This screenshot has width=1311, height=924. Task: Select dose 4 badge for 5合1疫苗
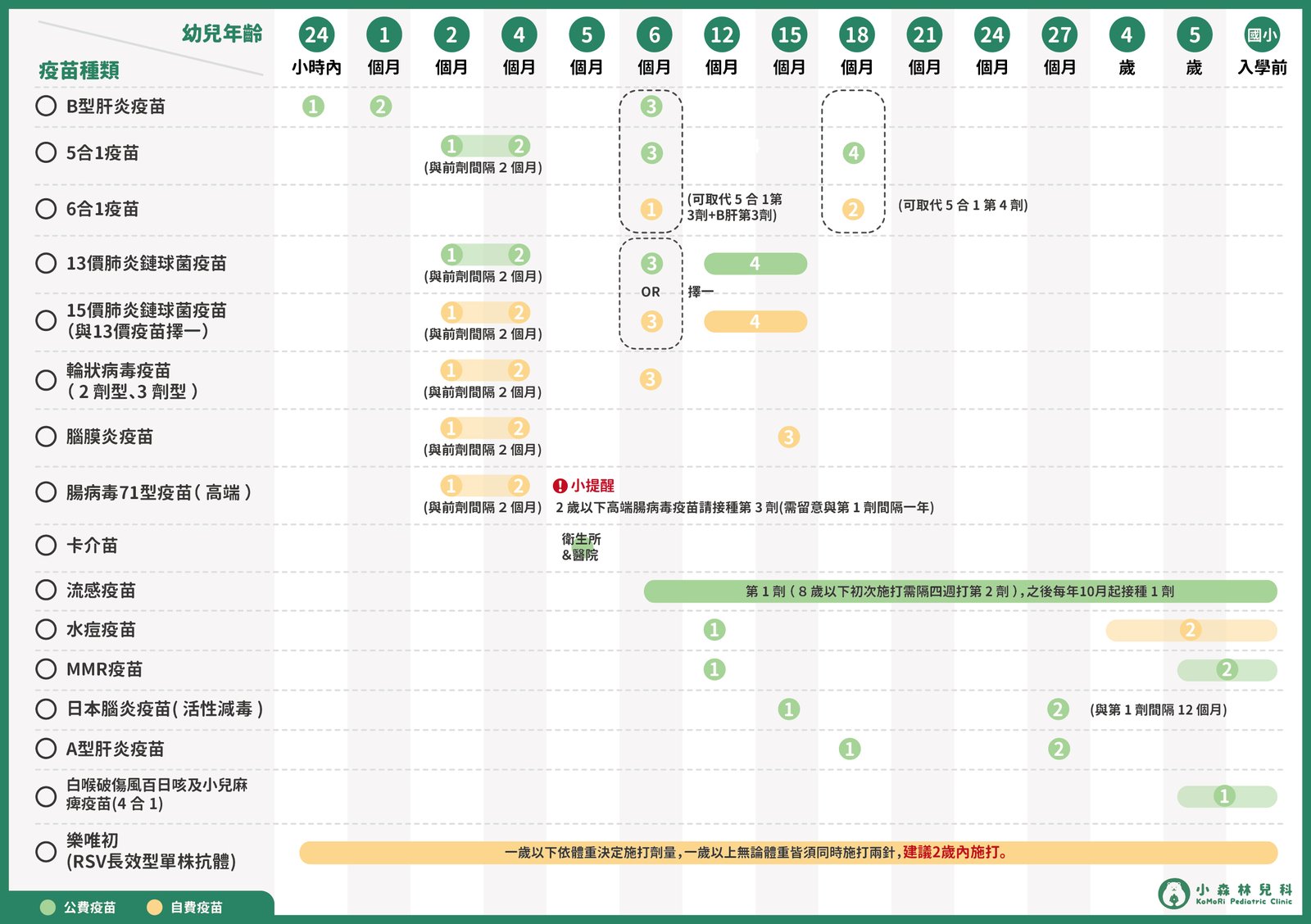[x=855, y=153]
